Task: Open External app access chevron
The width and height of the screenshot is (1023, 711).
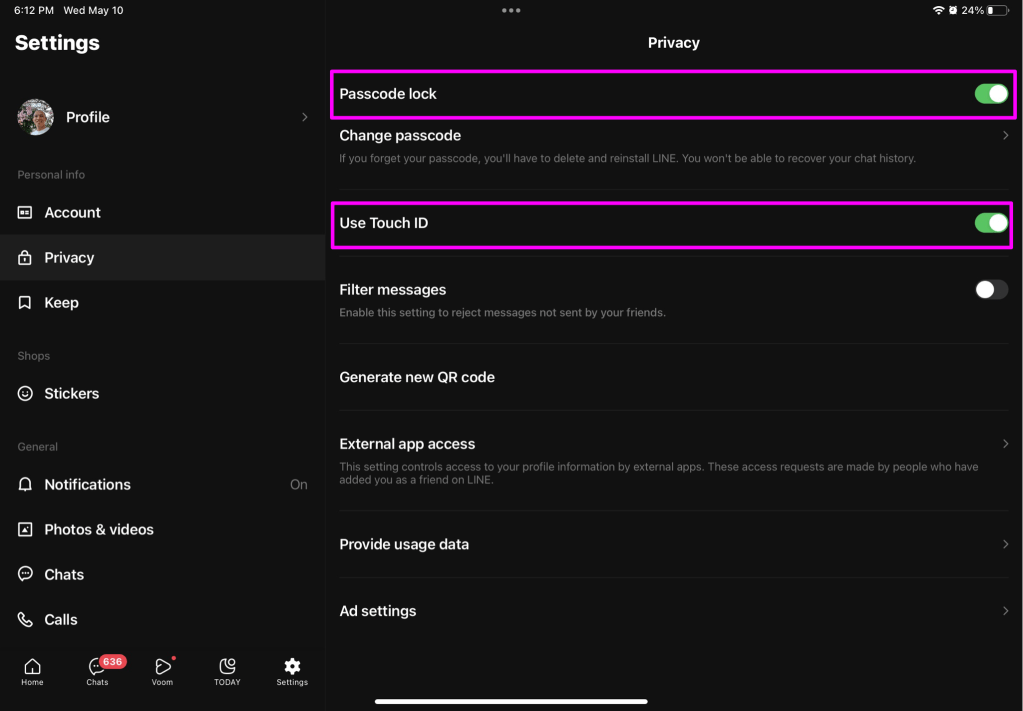Action: [x=1005, y=444]
